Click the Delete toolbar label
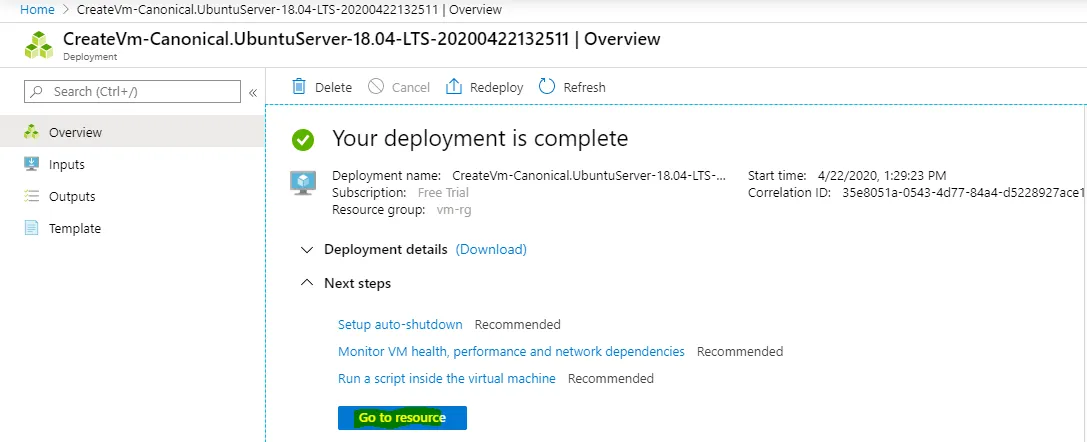Image resolution: width=1087 pixels, height=442 pixels. point(333,87)
